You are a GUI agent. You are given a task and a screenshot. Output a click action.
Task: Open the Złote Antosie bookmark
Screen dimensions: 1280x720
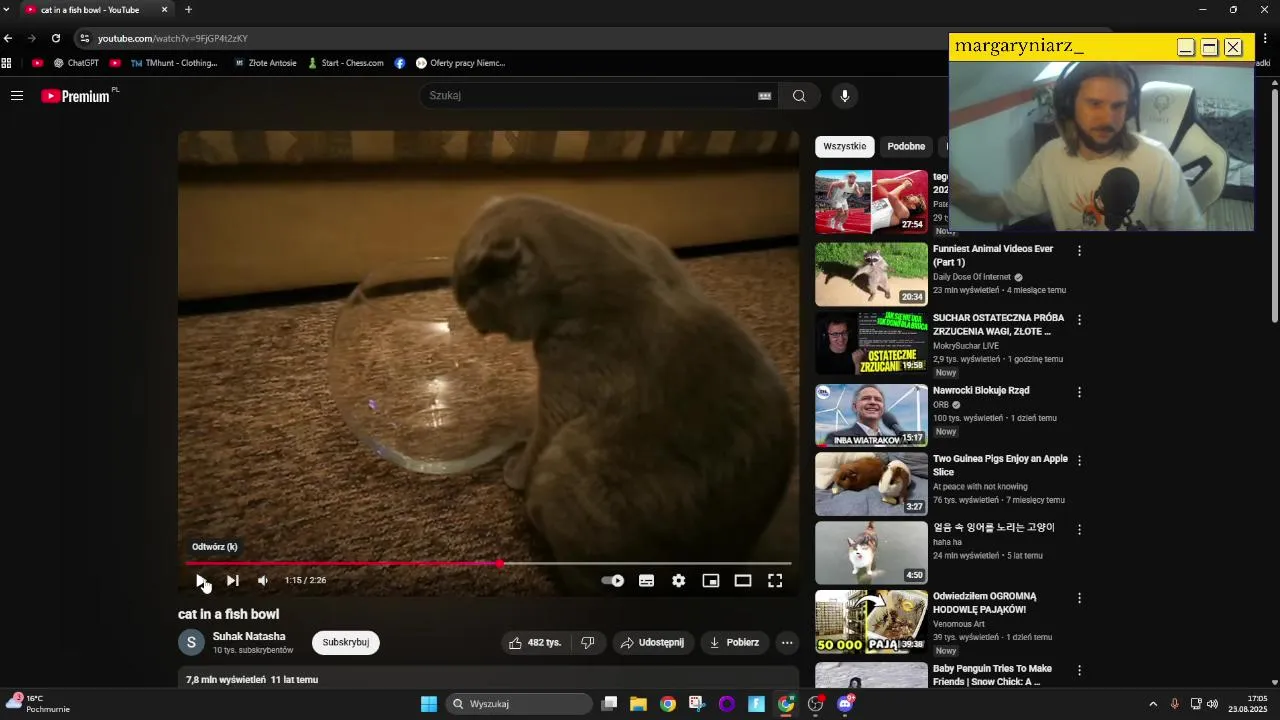click(x=265, y=63)
